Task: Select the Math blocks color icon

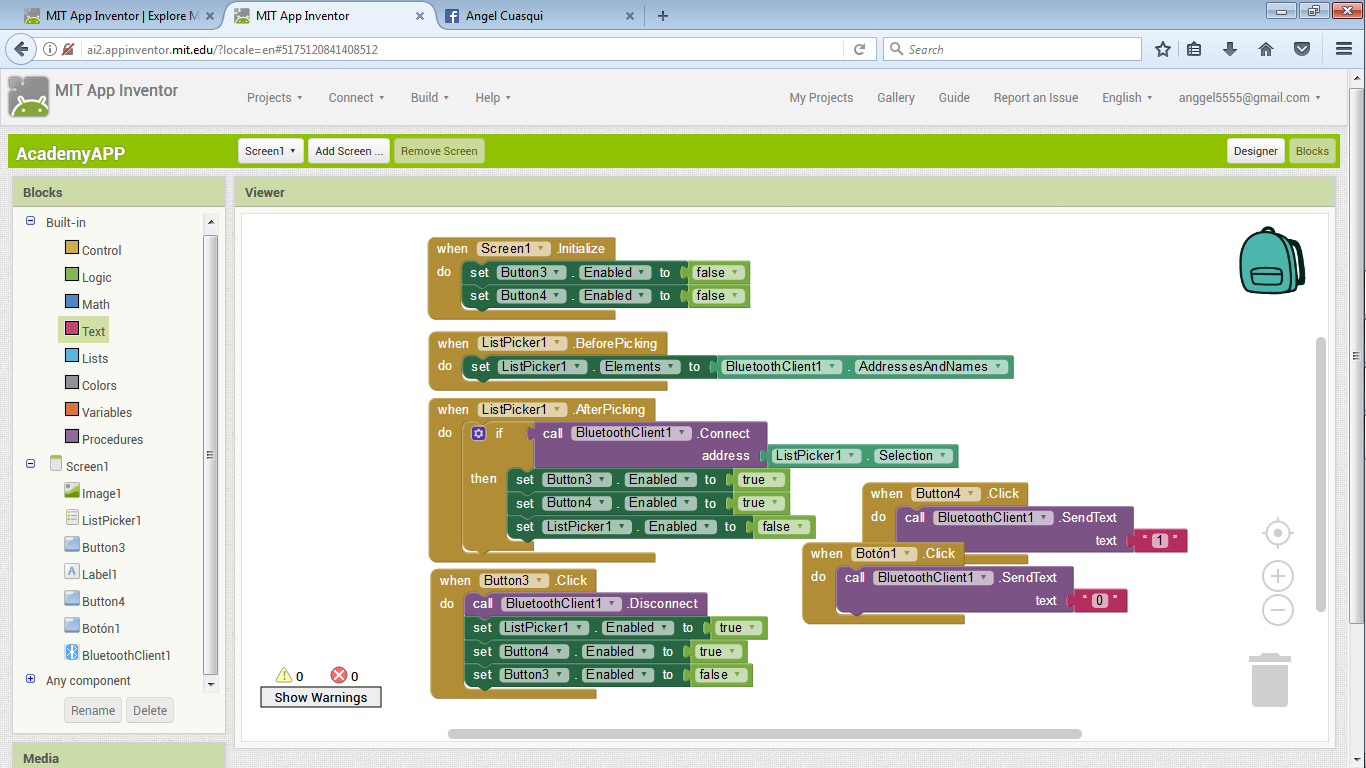Action: pos(72,301)
